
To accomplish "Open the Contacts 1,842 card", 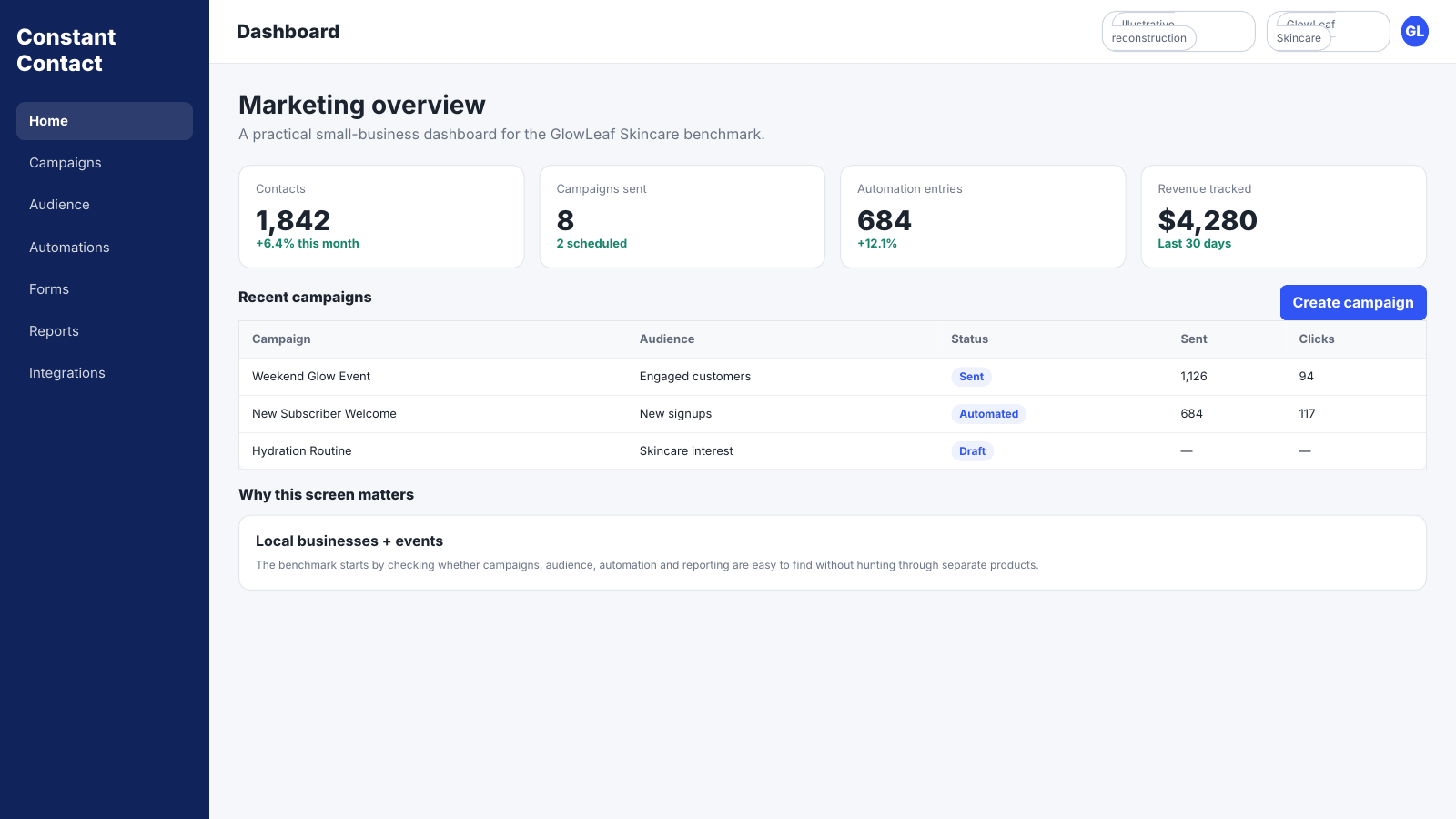I will (x=381, y=217).
